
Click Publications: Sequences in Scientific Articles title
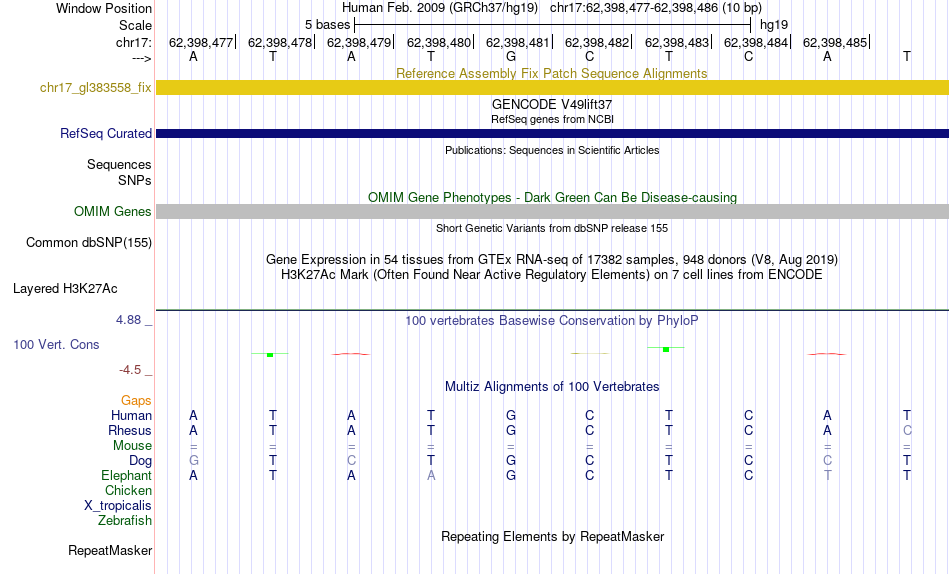pos(552,150)
